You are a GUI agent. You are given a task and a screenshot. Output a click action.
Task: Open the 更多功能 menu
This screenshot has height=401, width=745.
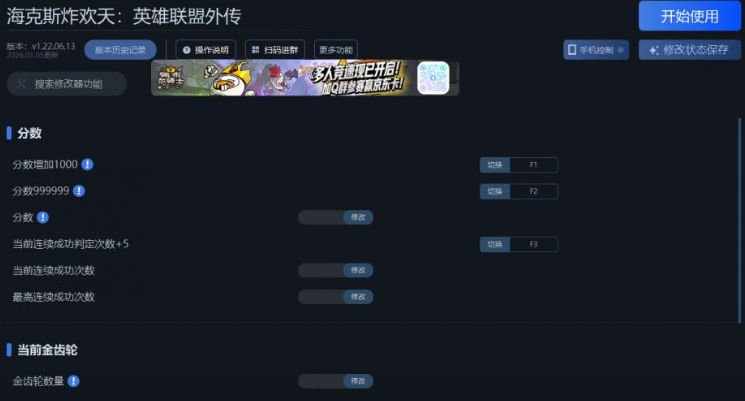[336, 50]
